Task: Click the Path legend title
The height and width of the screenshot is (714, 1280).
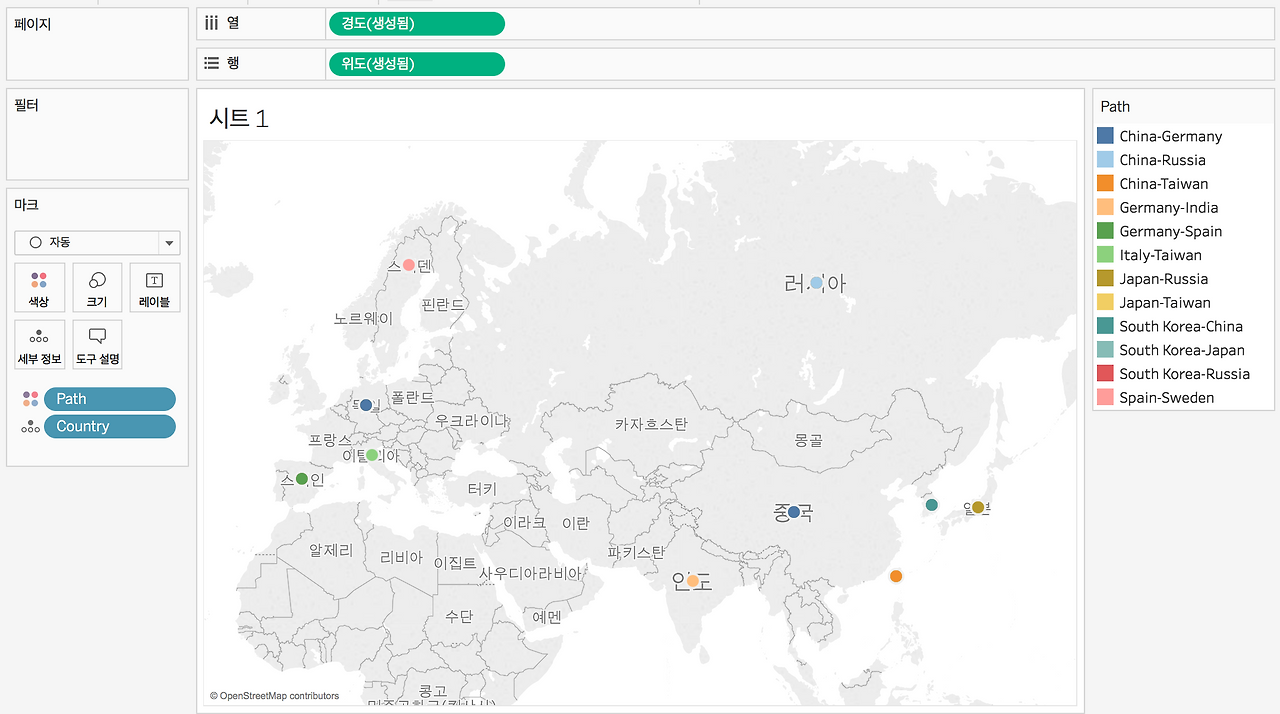Action: point(1115,106)
